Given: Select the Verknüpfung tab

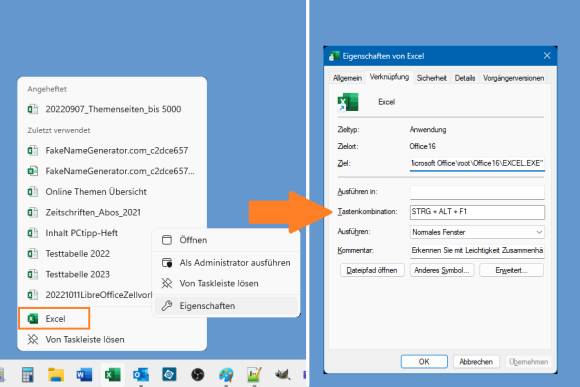Looking at the screenshot, I should pos(389,77).
